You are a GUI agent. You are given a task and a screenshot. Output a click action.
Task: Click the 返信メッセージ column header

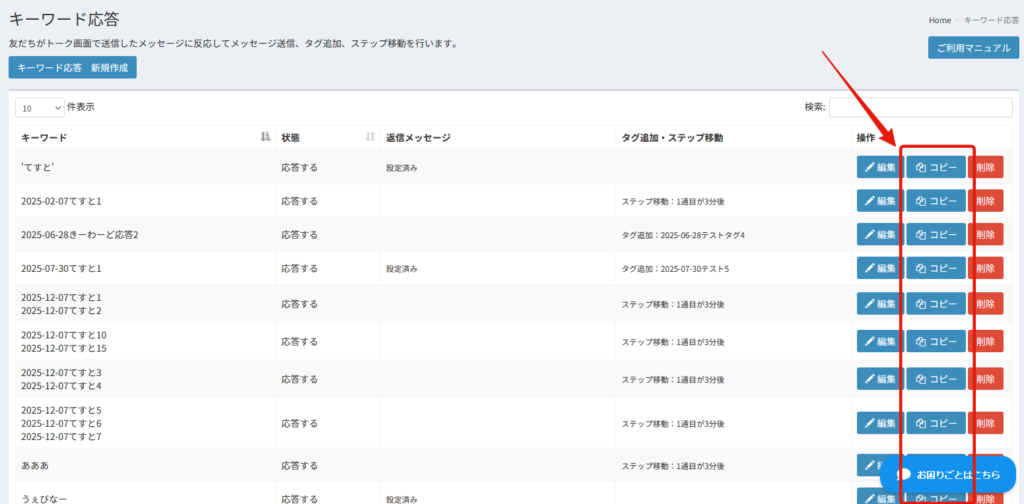[x=419, y=137]
